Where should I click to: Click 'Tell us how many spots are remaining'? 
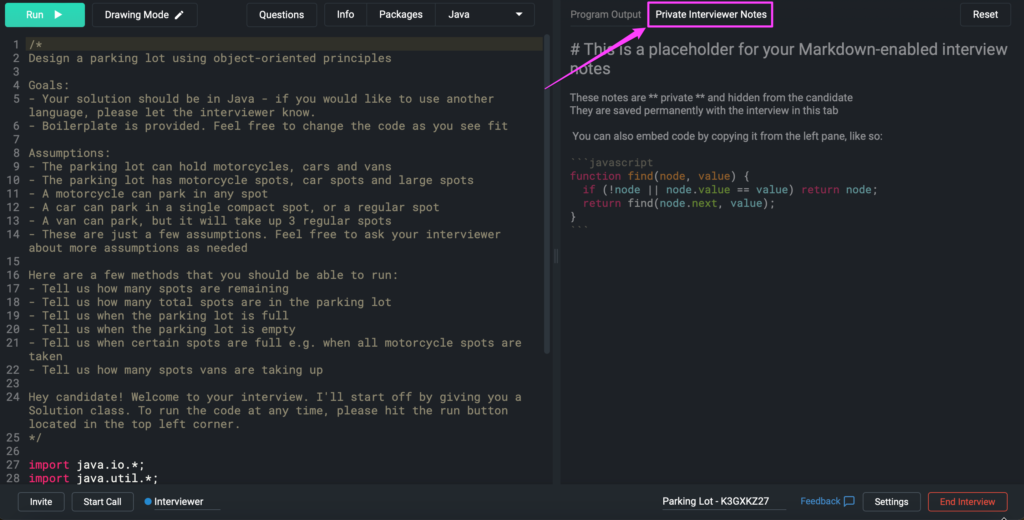tap(159, 288)
